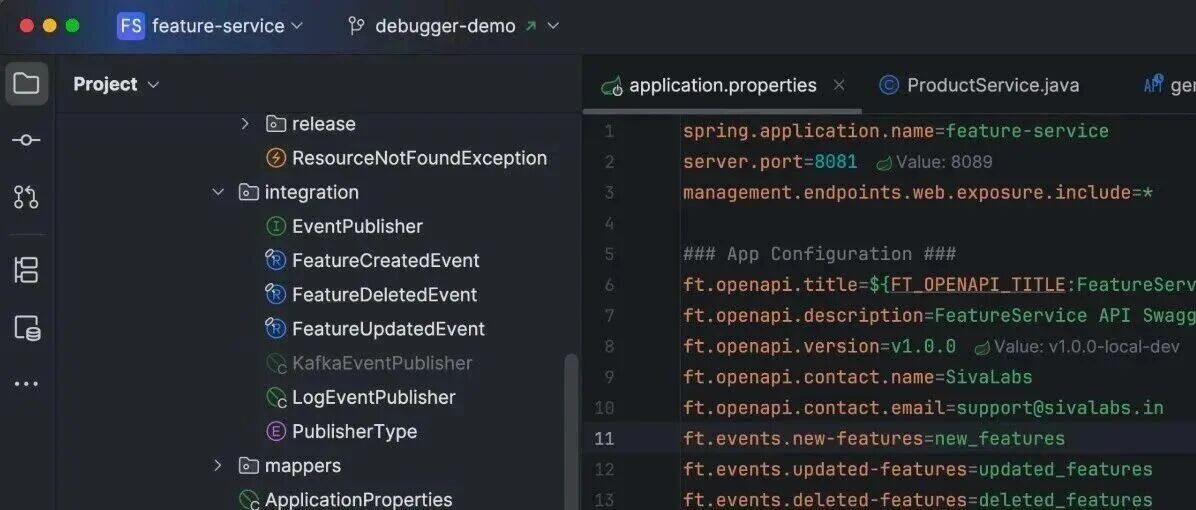Click the 'Value: v1.0.0-local-dev' inlay hint
1196x510 pixels.
click(1087, 347)
